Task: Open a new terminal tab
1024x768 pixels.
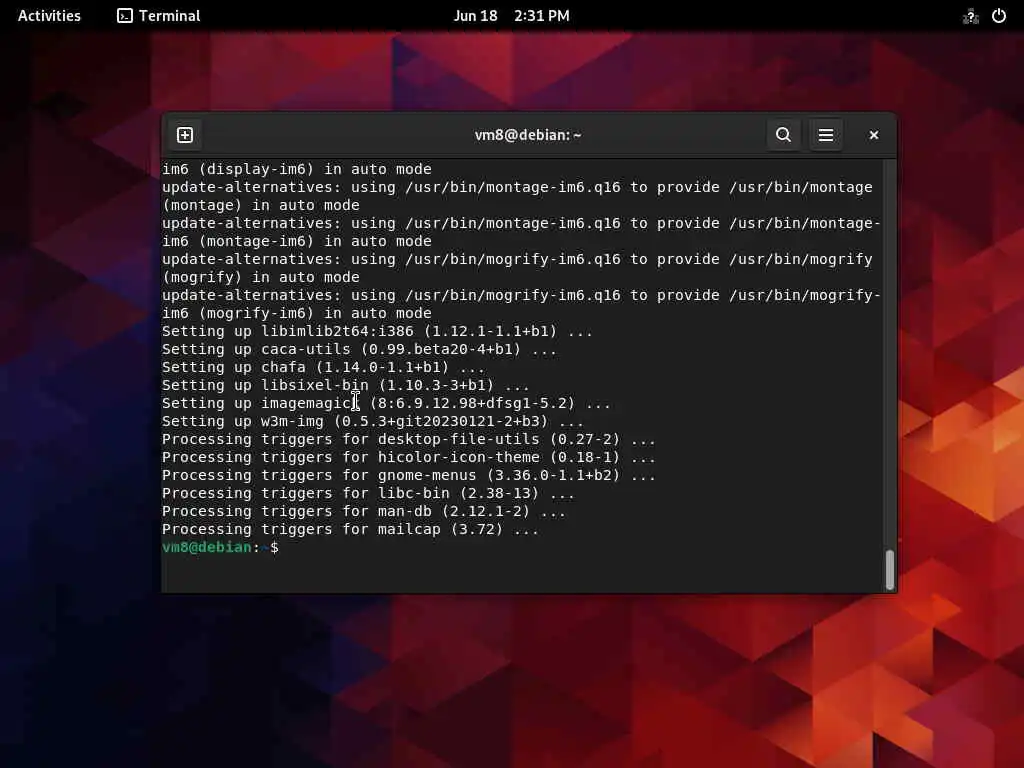Action: [185, 135]
